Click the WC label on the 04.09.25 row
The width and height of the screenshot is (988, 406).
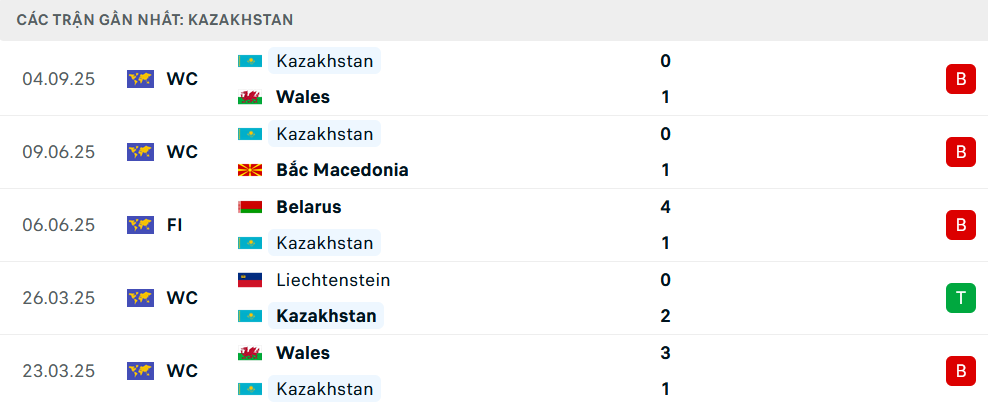182,79
